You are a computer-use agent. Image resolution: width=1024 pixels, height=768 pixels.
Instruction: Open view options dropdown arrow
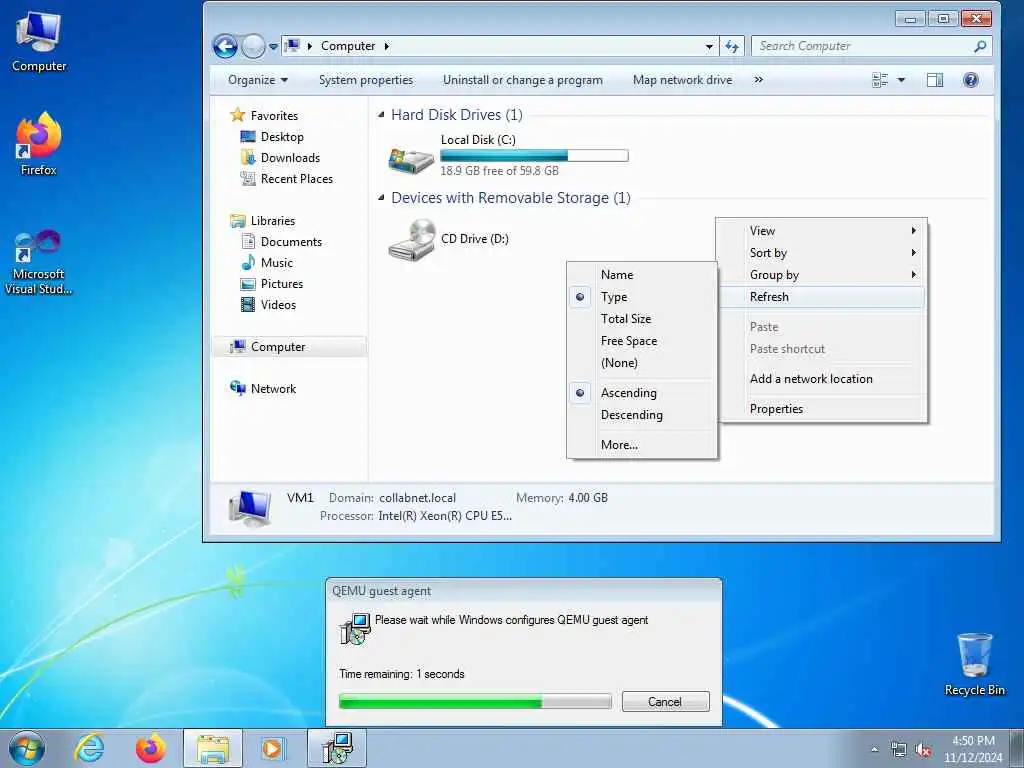[901, 80]
